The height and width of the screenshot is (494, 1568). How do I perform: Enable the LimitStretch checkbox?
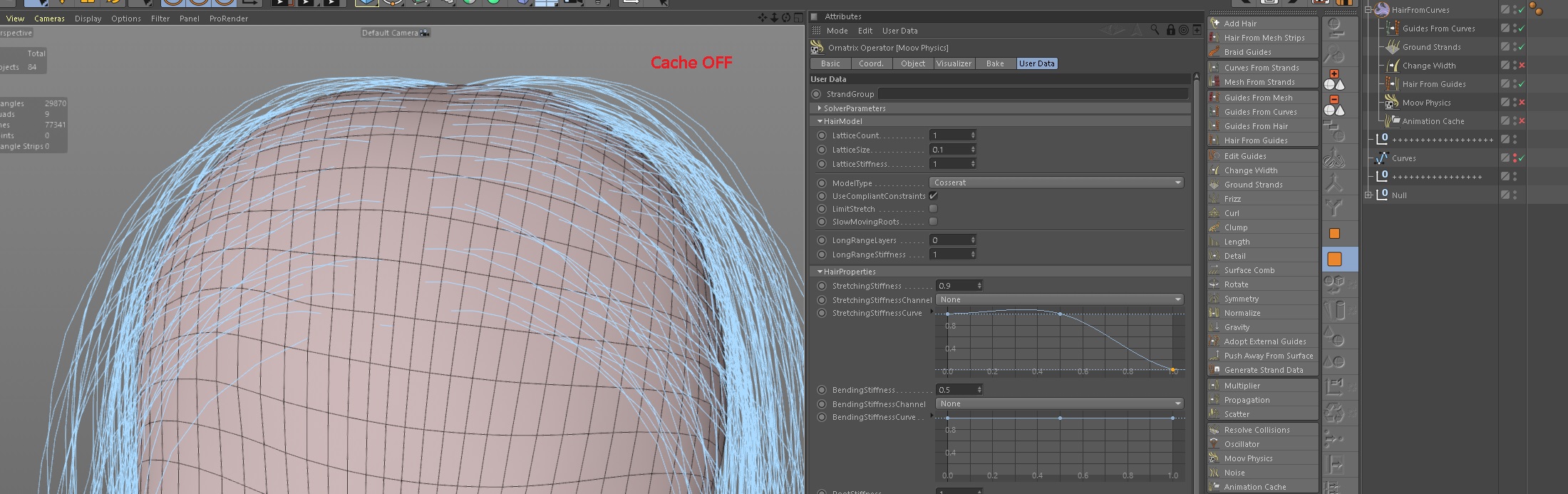coord(933,209)
